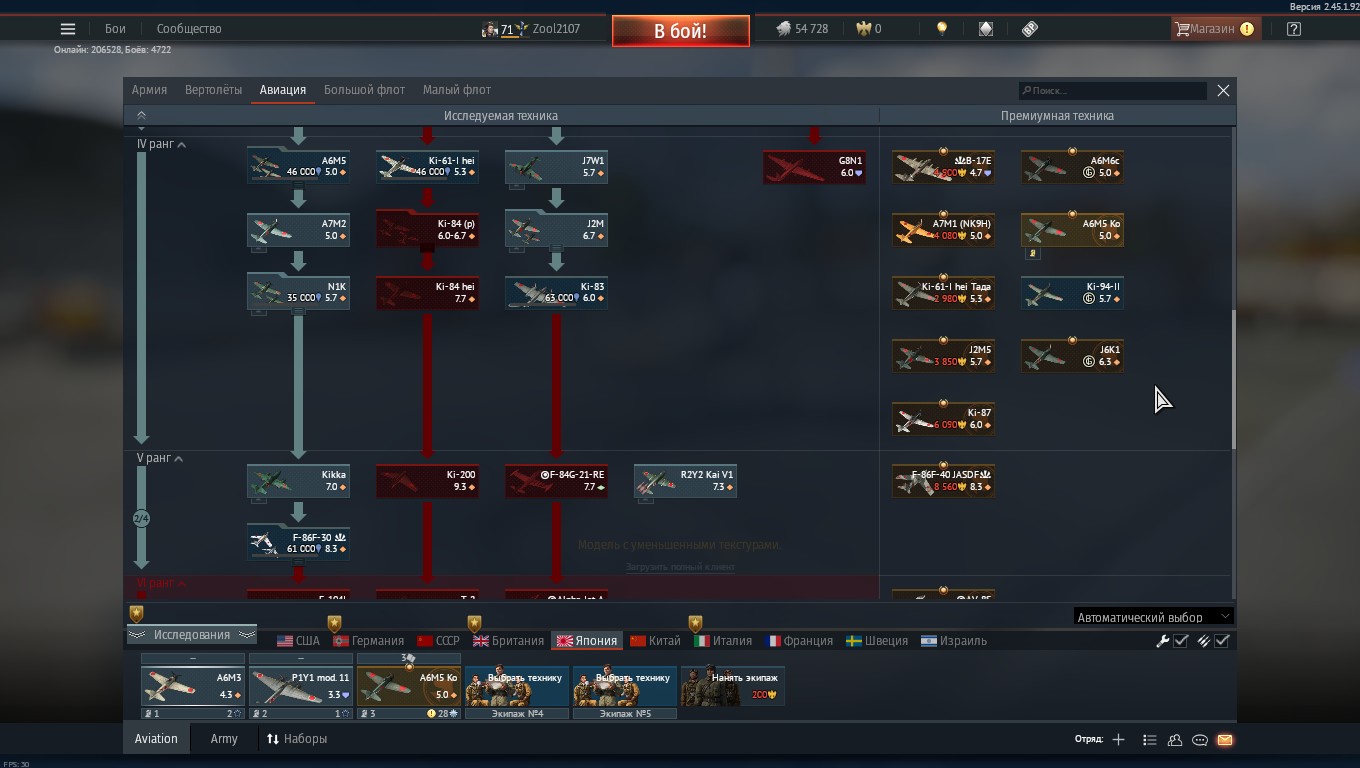Collapse all ranks double-chevron at tree top
This screenshot has height=768, width=1360.
pos(141,116)
